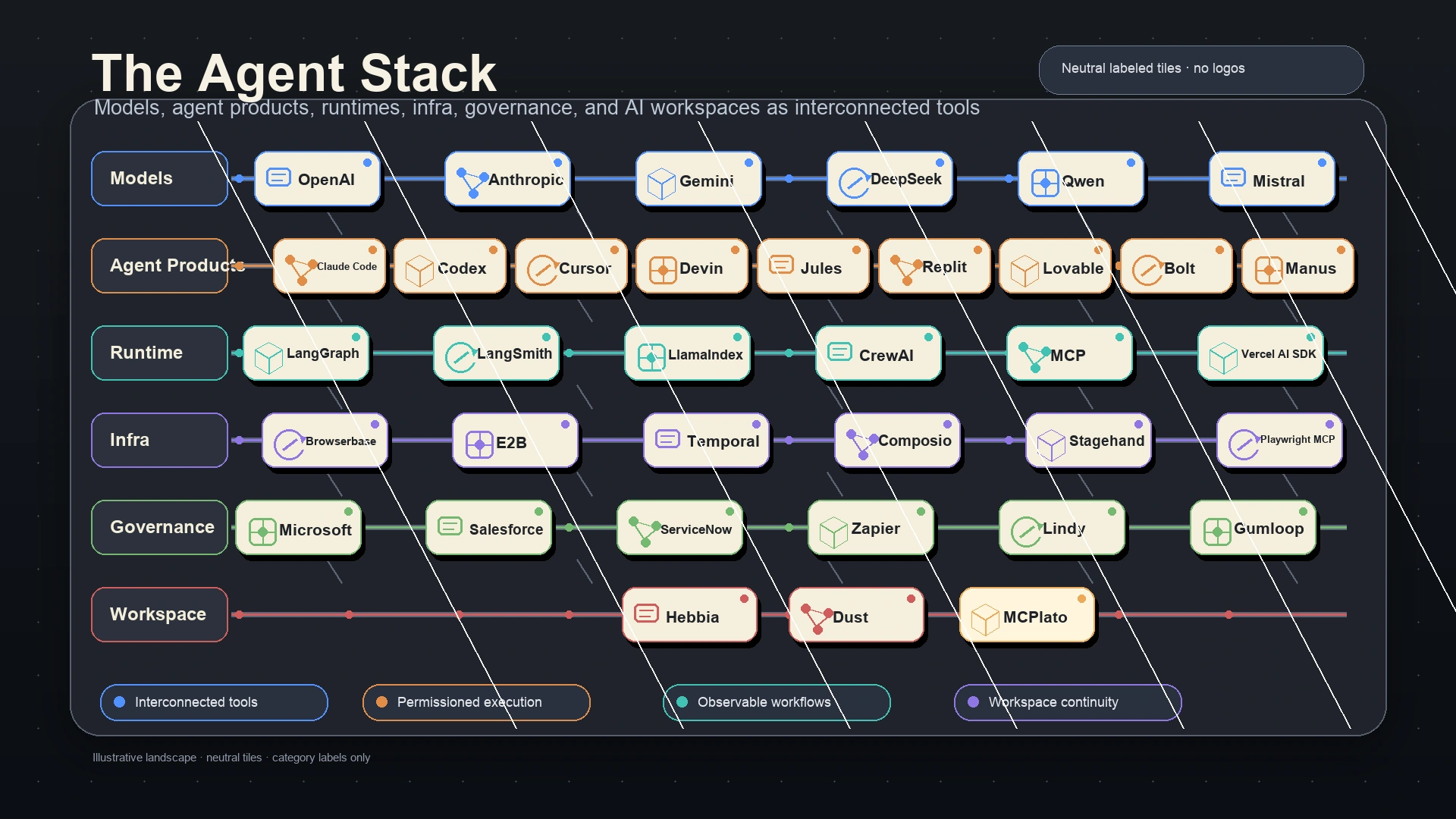
Task: Click the grid icon on the Manus tile
Action: (x=1269, y=270)
